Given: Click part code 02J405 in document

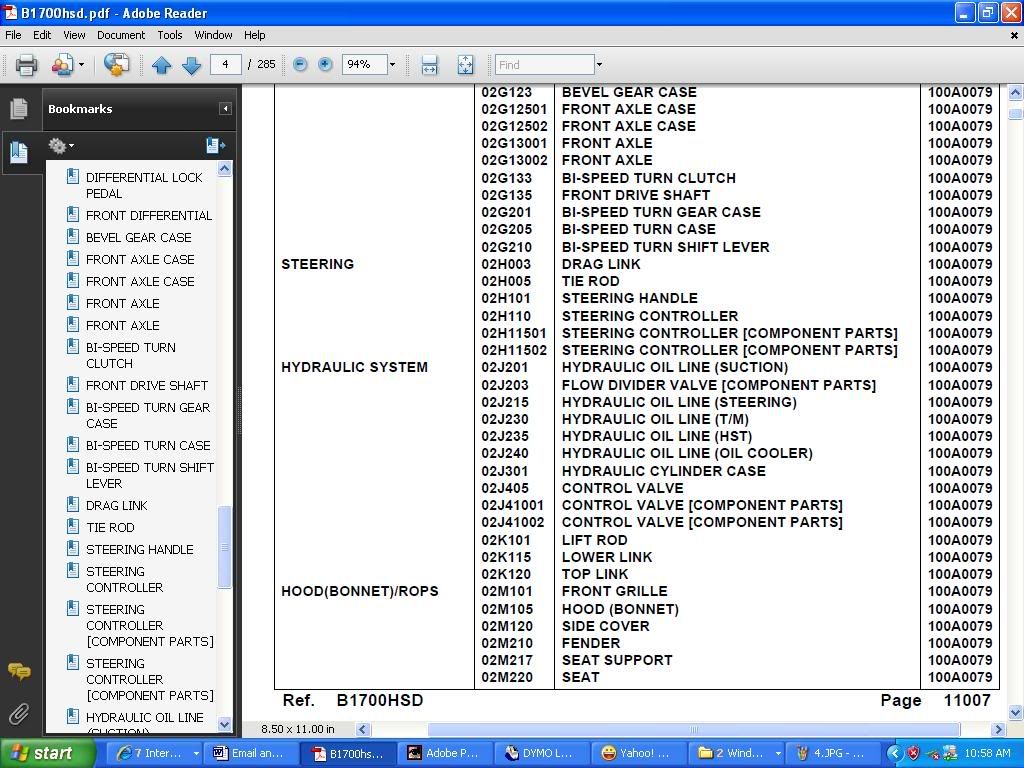Looking at the screenshot, I should coord(505,488).
